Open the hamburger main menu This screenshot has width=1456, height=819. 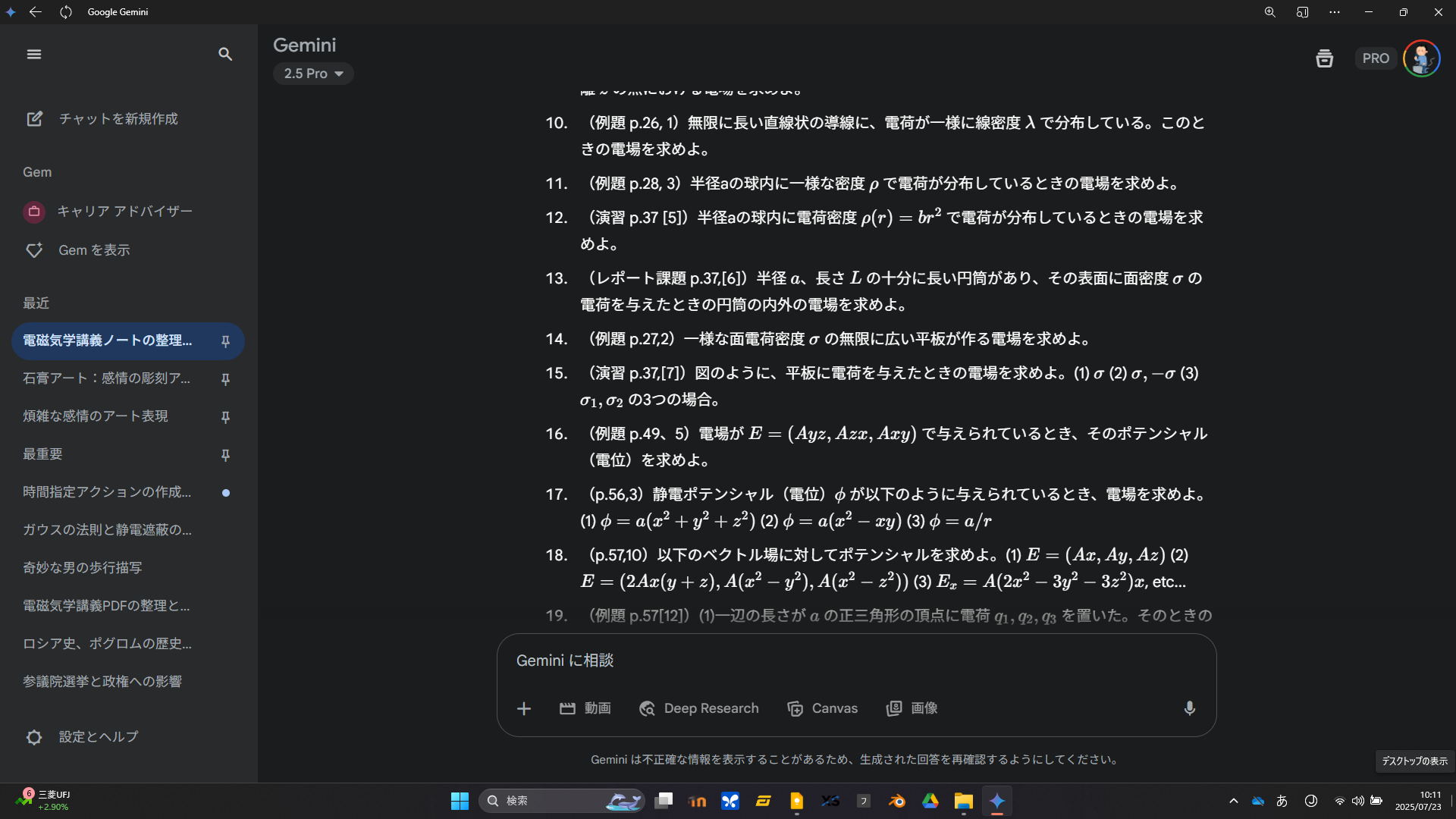click(x=34, y=55)
